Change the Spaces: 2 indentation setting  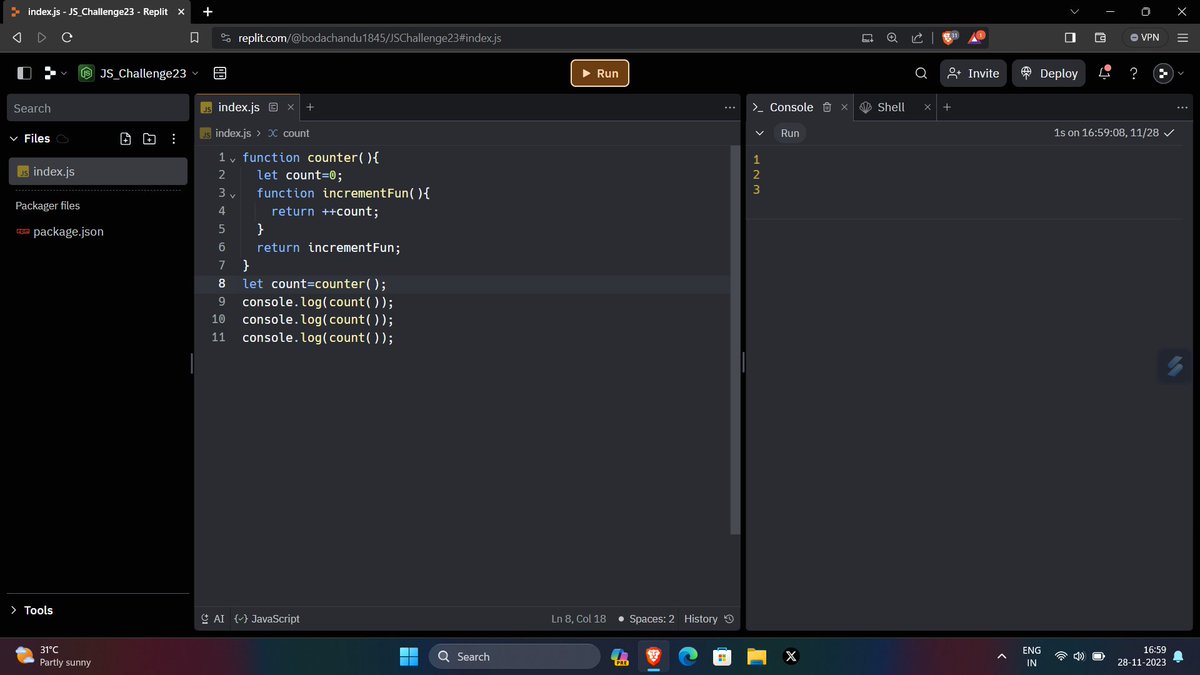tap(646, 619)
